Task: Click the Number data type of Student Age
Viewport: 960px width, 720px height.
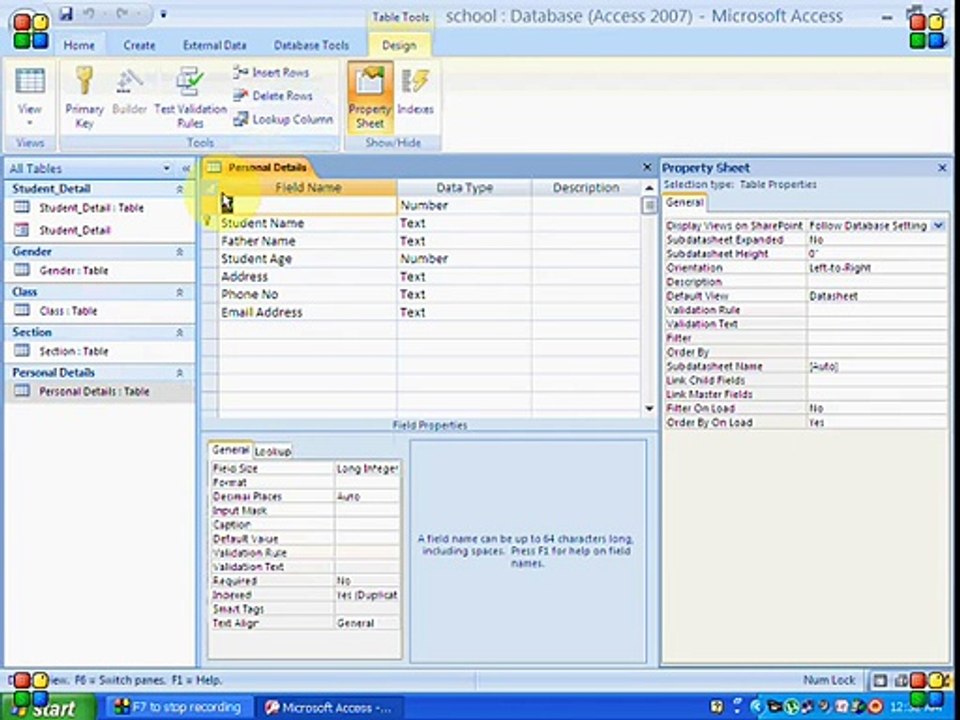Action: click(464, 258)
